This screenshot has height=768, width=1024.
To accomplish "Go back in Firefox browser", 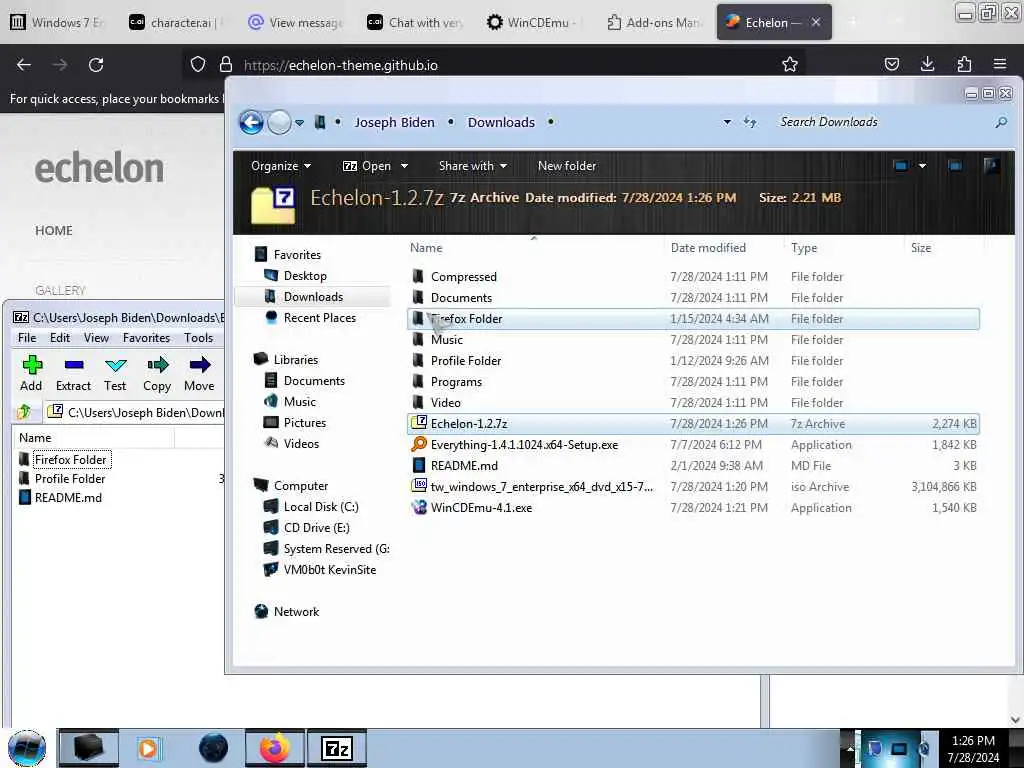I will 24,65.
